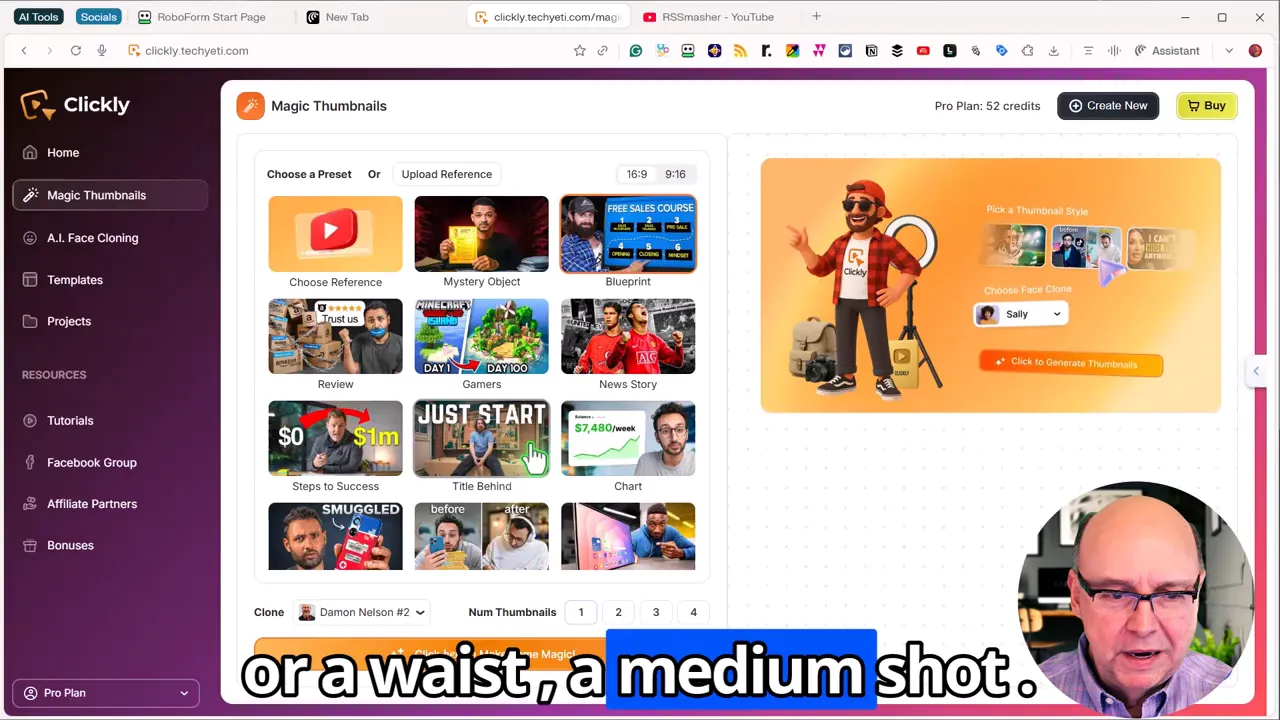Switch to 9:16 aspect ratio

click(x=675, y=174)
